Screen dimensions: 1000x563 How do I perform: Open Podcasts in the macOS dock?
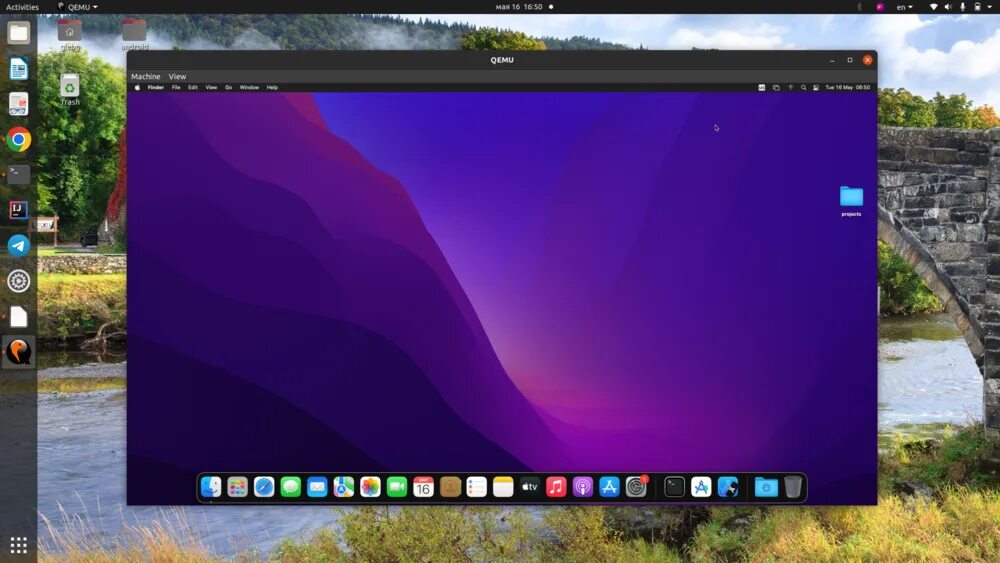(583, 487)
